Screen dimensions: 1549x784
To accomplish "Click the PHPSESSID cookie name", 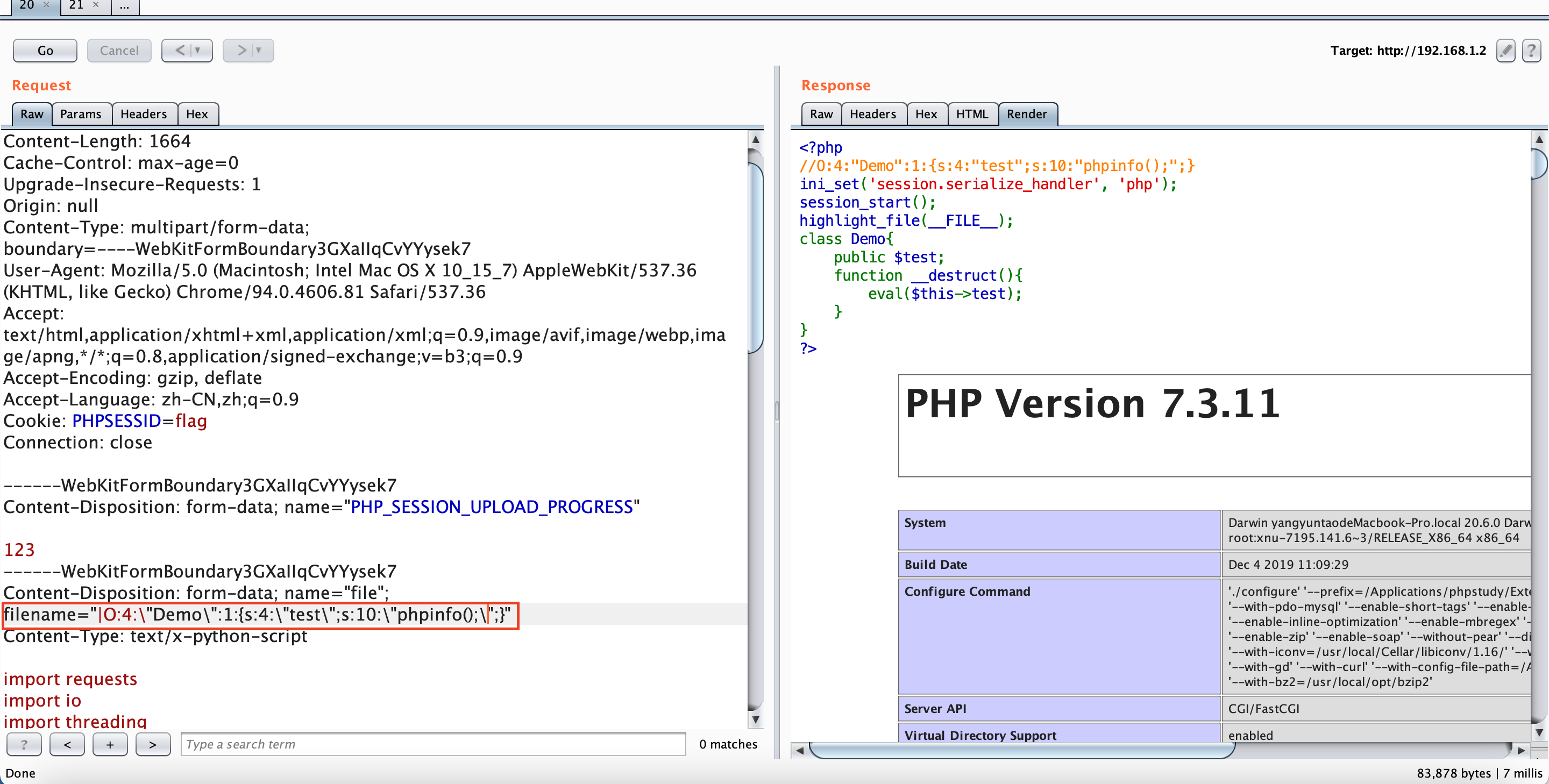I will [x=117, y=421].
